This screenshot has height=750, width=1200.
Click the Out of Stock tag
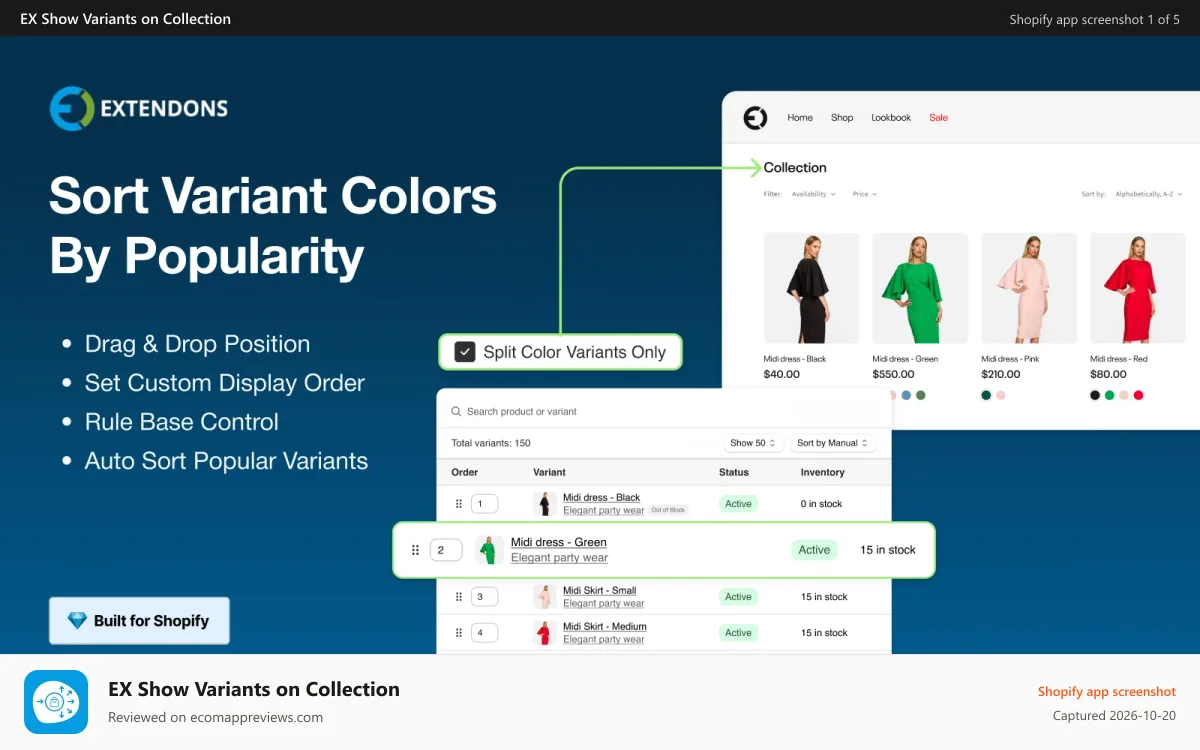(x=668, y=510)
